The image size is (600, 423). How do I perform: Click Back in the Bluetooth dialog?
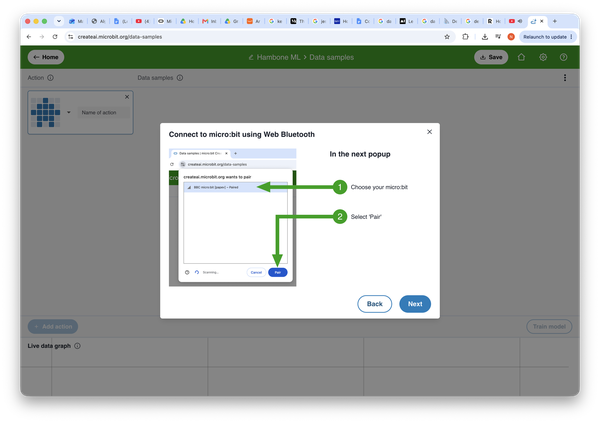(375, 304)
